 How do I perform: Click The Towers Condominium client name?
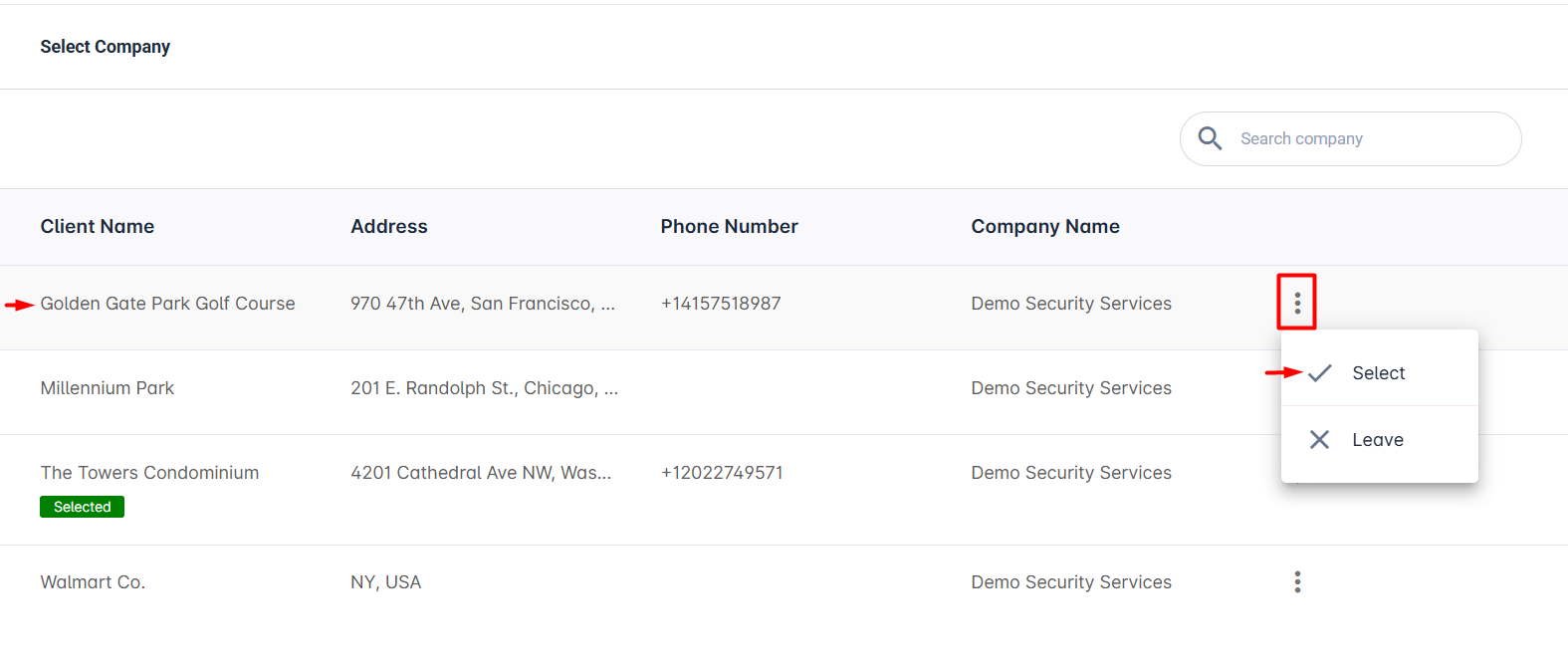pyautogui.click(x=149, y=473)
